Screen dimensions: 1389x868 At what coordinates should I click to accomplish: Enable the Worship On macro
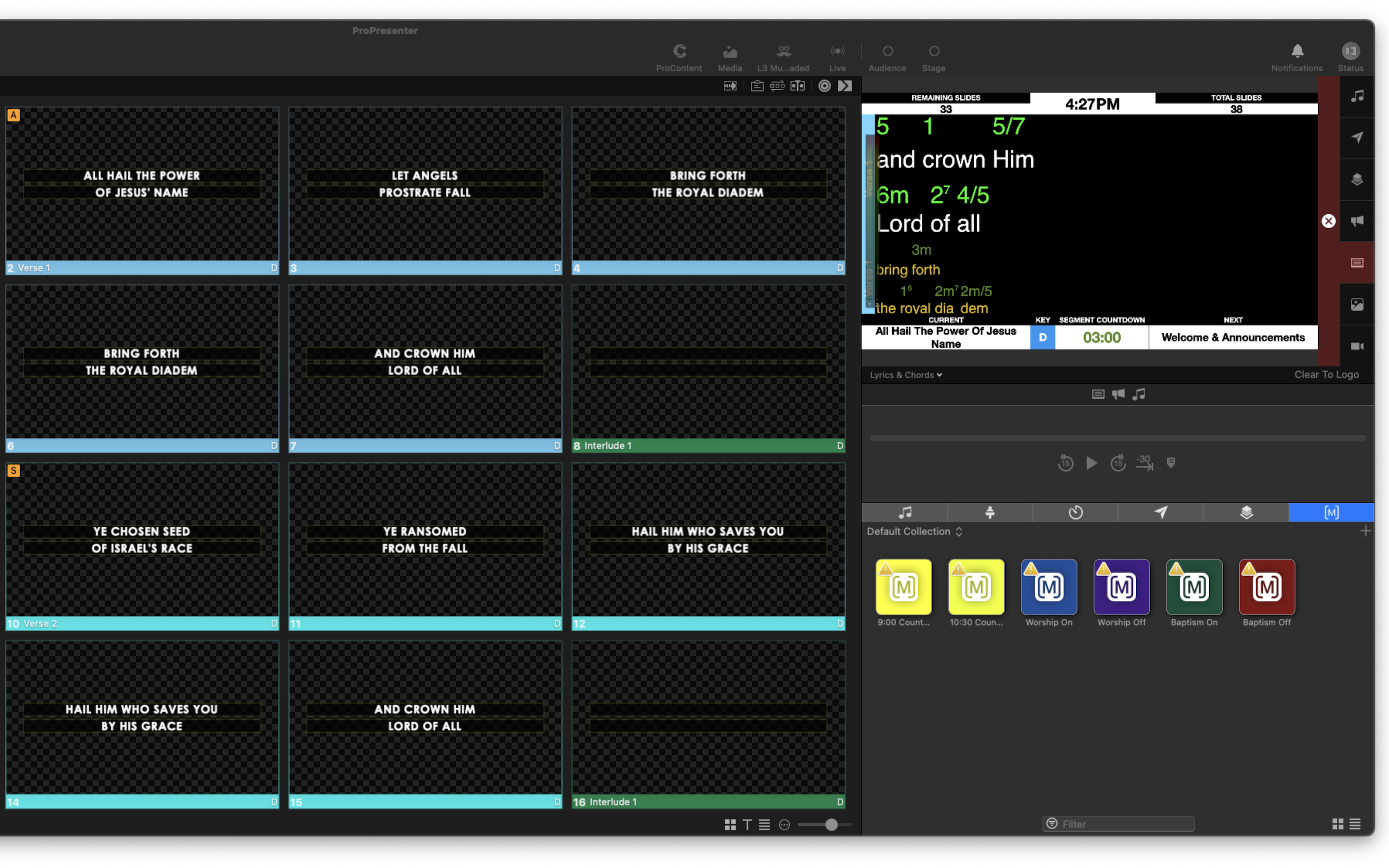[1048, 587]
